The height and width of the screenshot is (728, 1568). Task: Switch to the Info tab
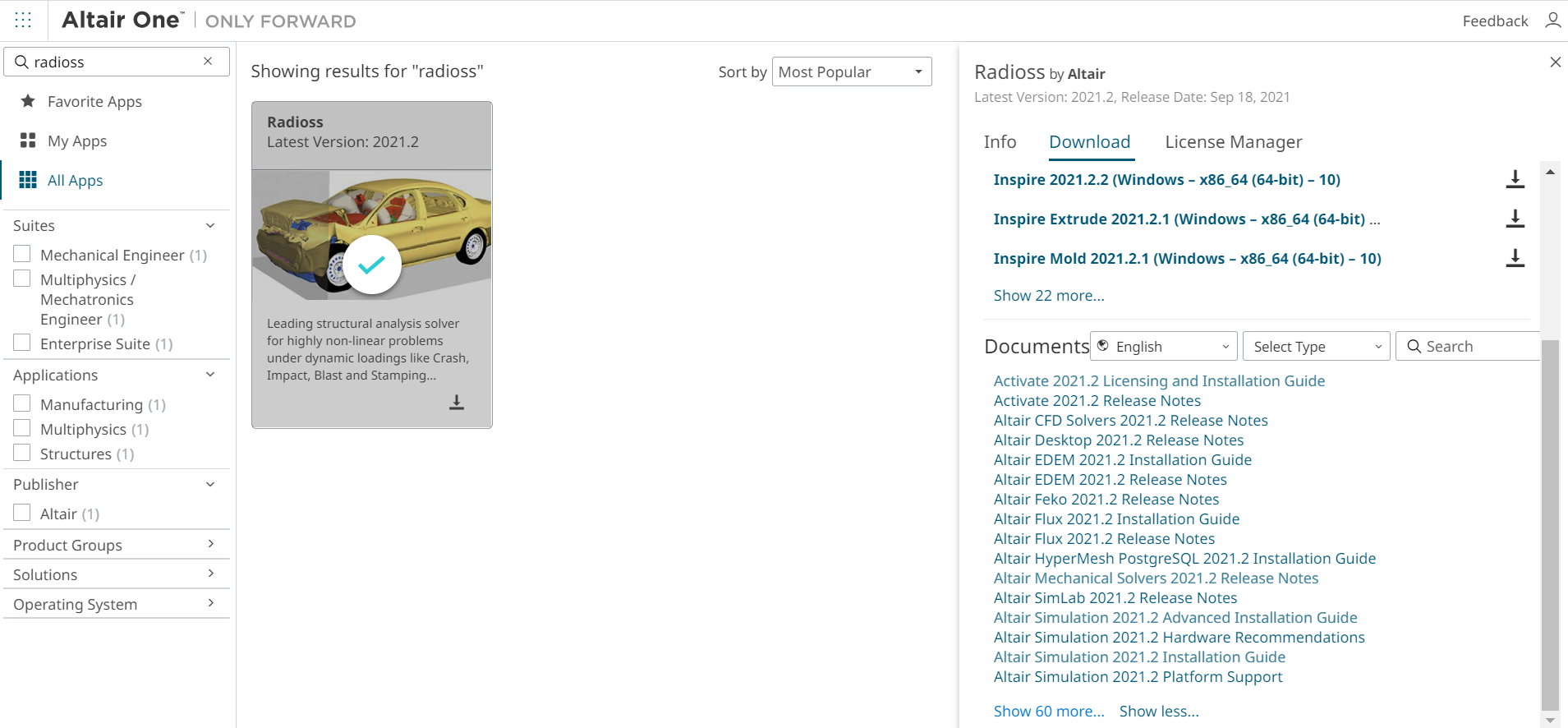[1000, 142]
